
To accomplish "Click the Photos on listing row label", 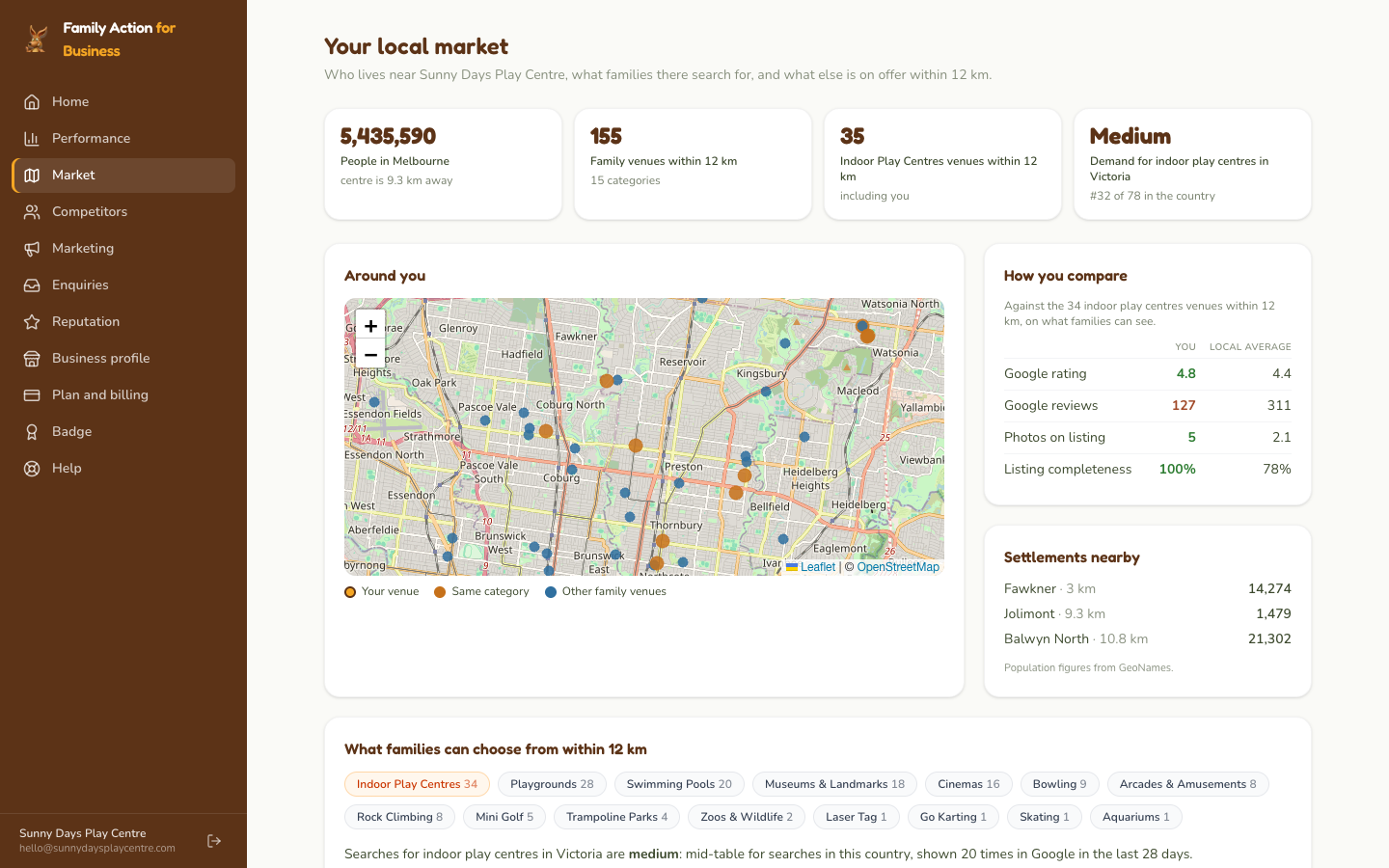I will (x=1054, y=438).
